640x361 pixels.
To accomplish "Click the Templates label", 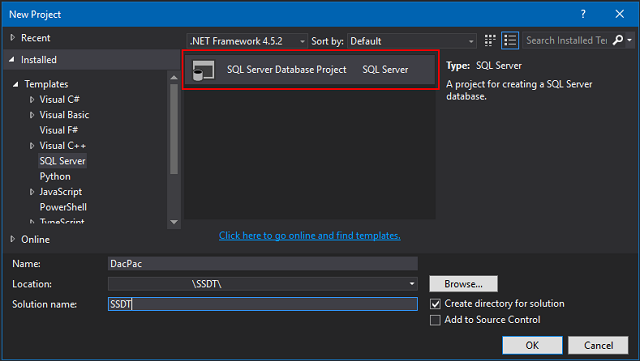I will pos(46,84).
